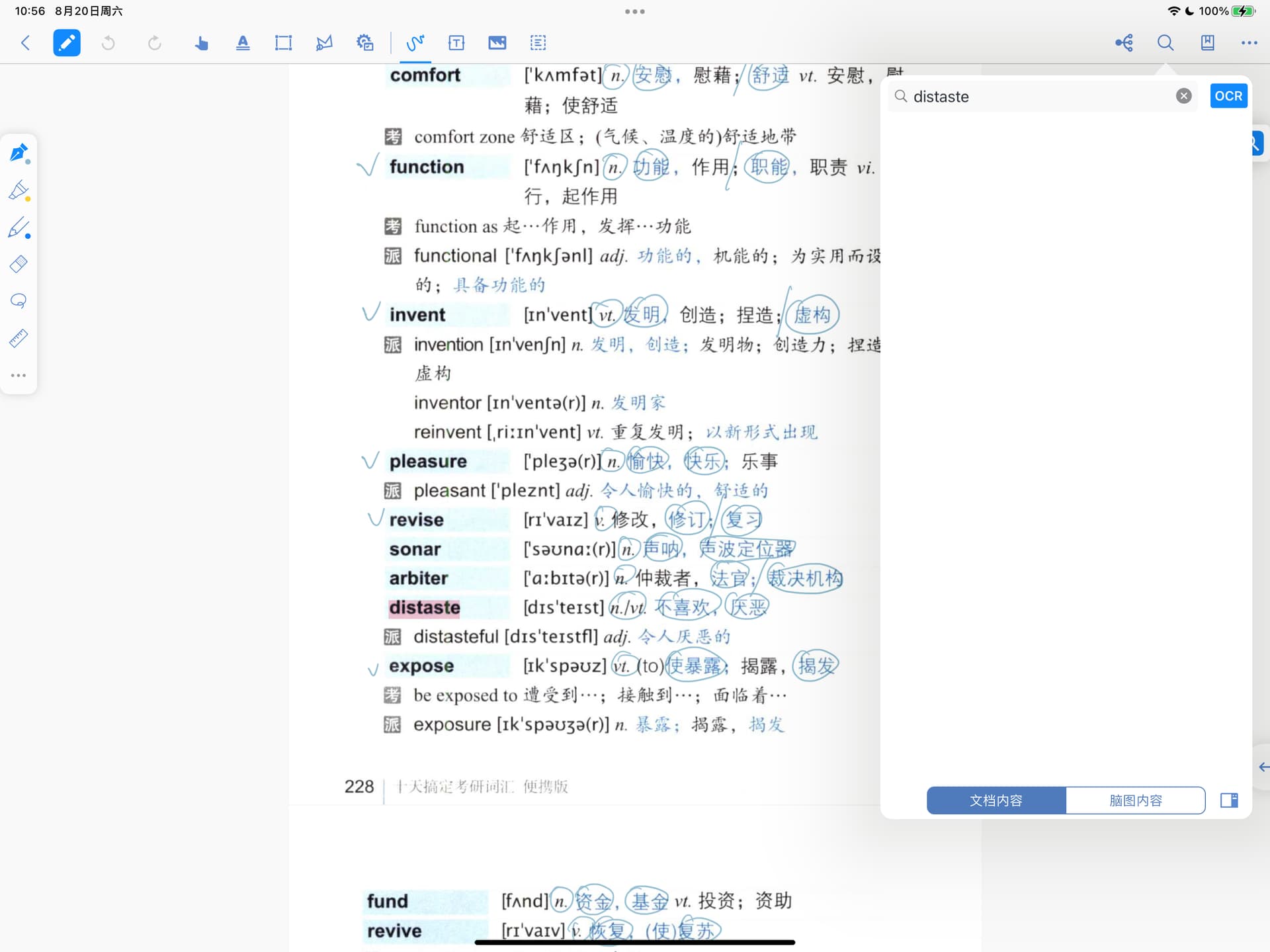Toggle the blue pencil edit mode button
1270x952 pixels.
pyautogui.click(x=67, y=43)
